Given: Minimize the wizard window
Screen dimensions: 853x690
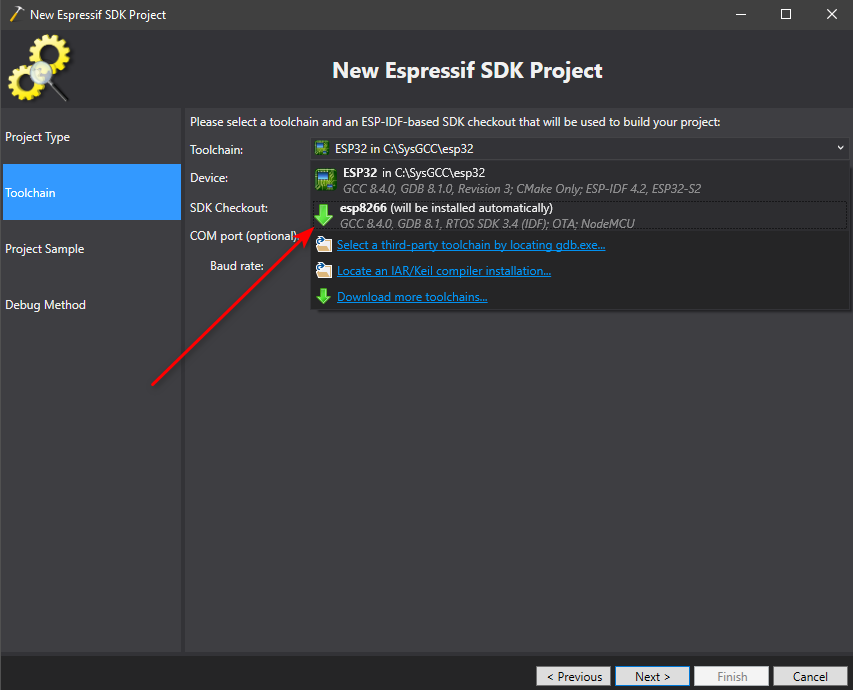Looking at the screenshot, I should 741,14.
